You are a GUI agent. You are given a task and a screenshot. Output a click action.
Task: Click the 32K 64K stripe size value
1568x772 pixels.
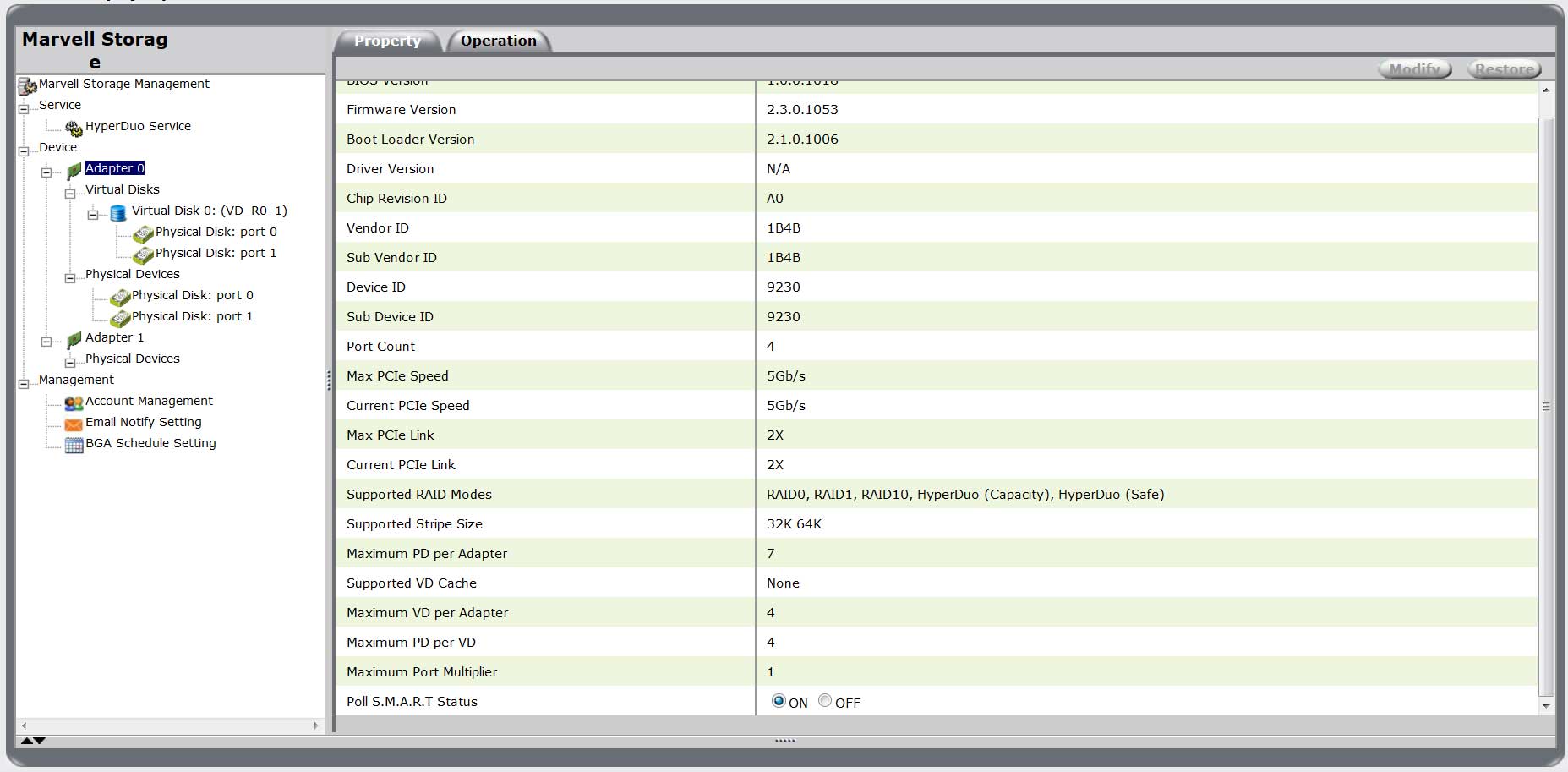click(794, 524)
